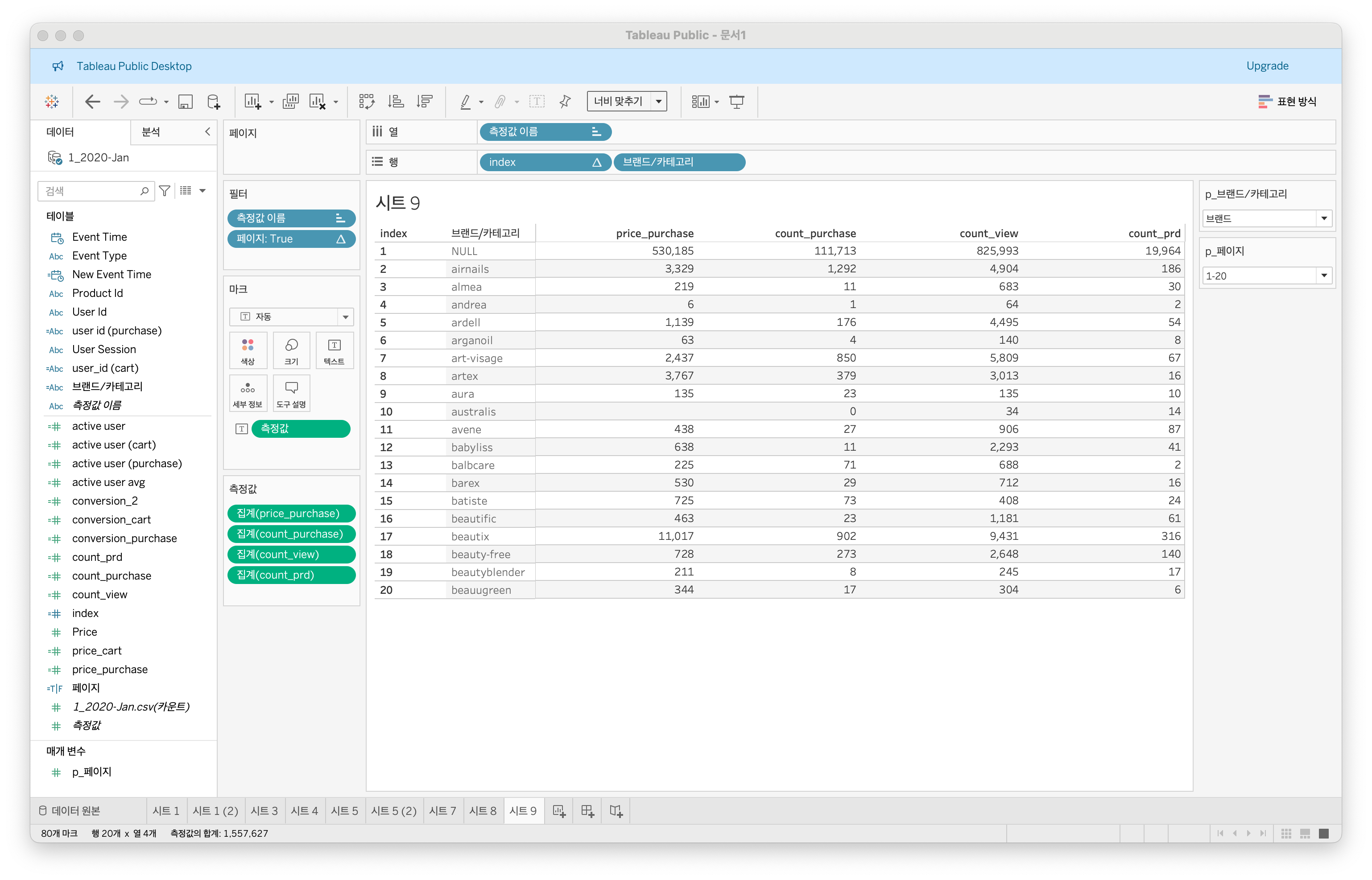
Task: Click the presentation mode icon
Action: [x=736, y=102]
